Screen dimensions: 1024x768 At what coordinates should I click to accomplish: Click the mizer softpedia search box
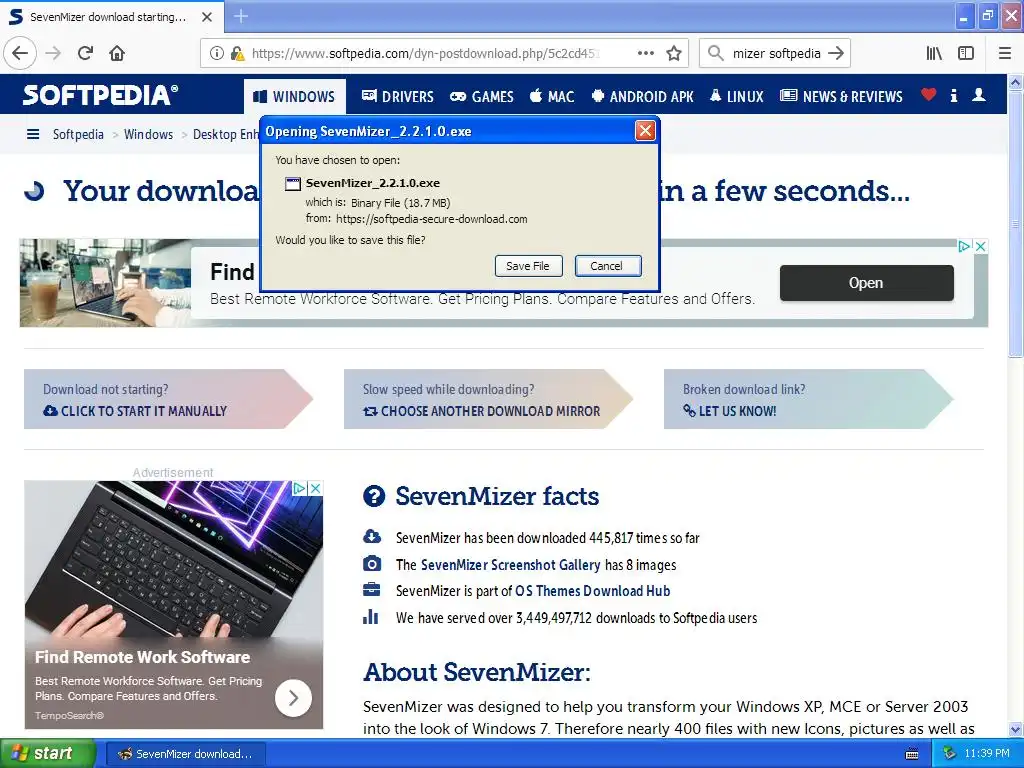[x=776, y=53]
